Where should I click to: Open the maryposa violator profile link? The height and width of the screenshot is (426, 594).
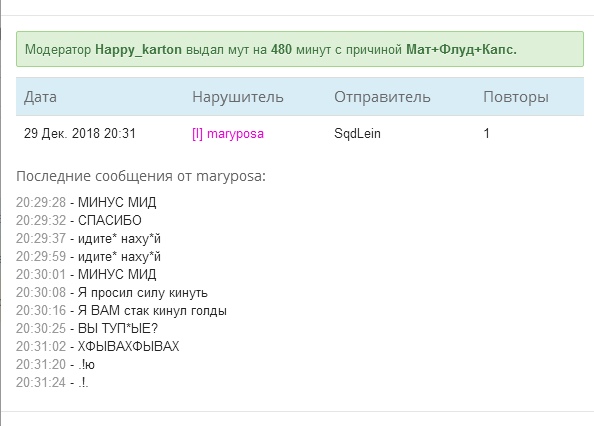[235, 134]
